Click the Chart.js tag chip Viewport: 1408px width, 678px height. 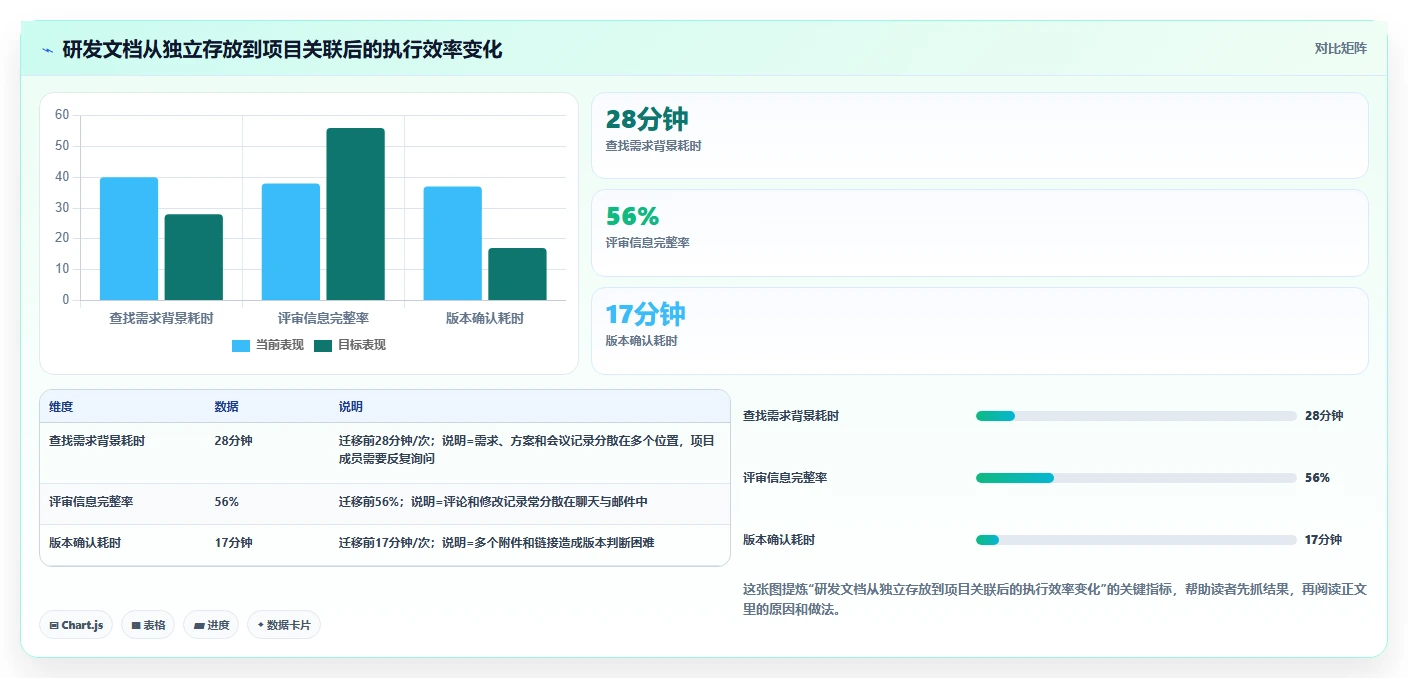[76, 625]
